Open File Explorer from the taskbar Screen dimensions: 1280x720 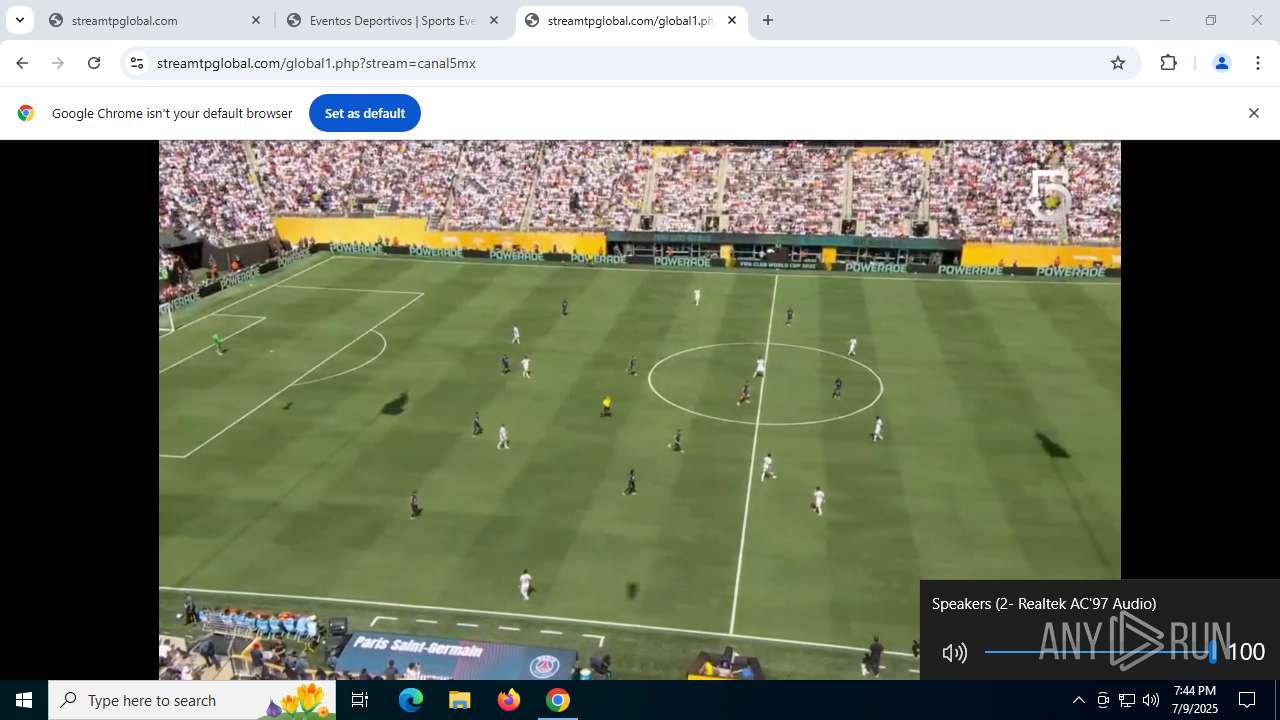[x=460, y=700]
